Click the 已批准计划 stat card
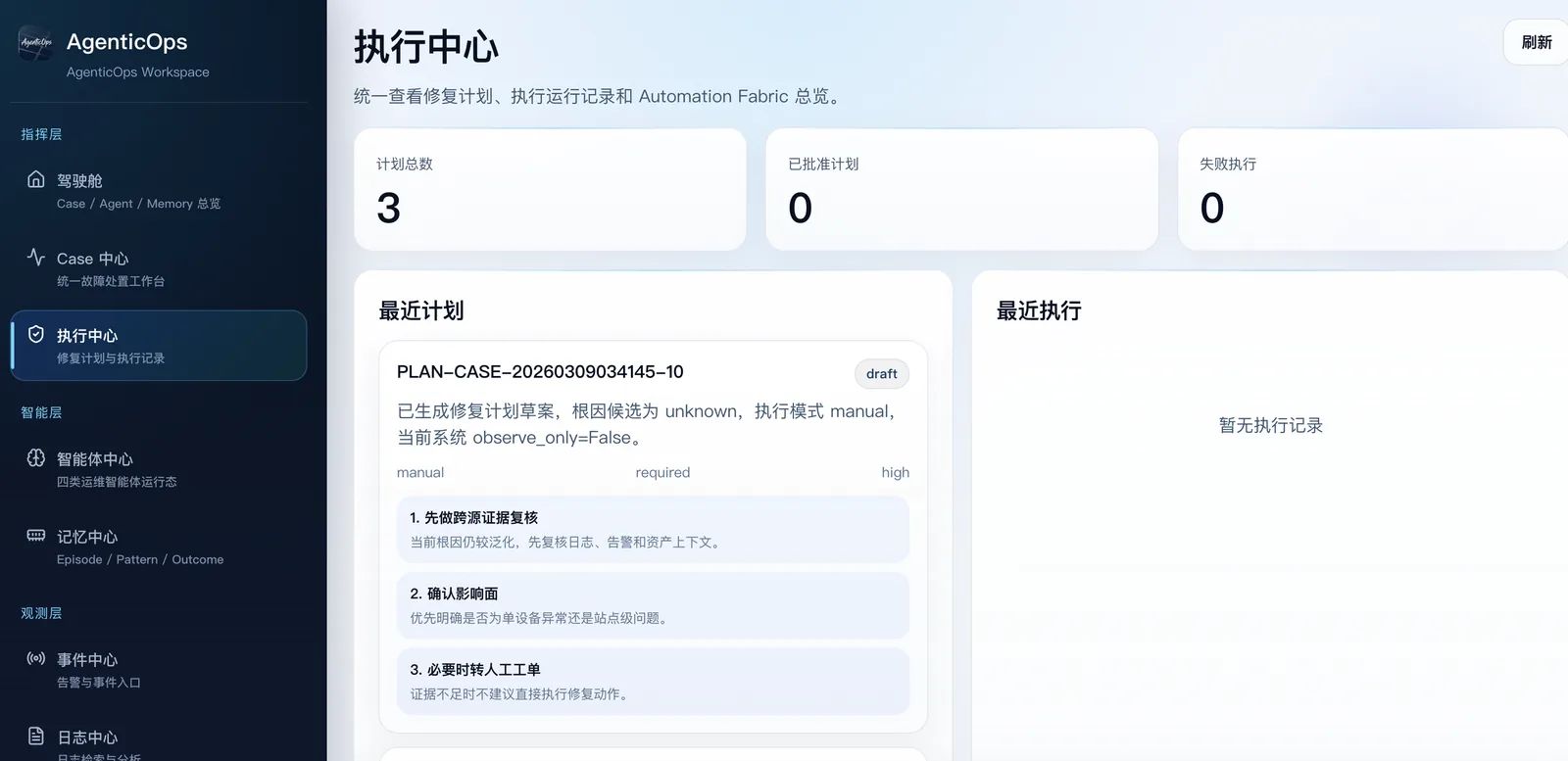Image resolution: width=1568 pixels, height=761 pixels. click(x=962, y=189)
